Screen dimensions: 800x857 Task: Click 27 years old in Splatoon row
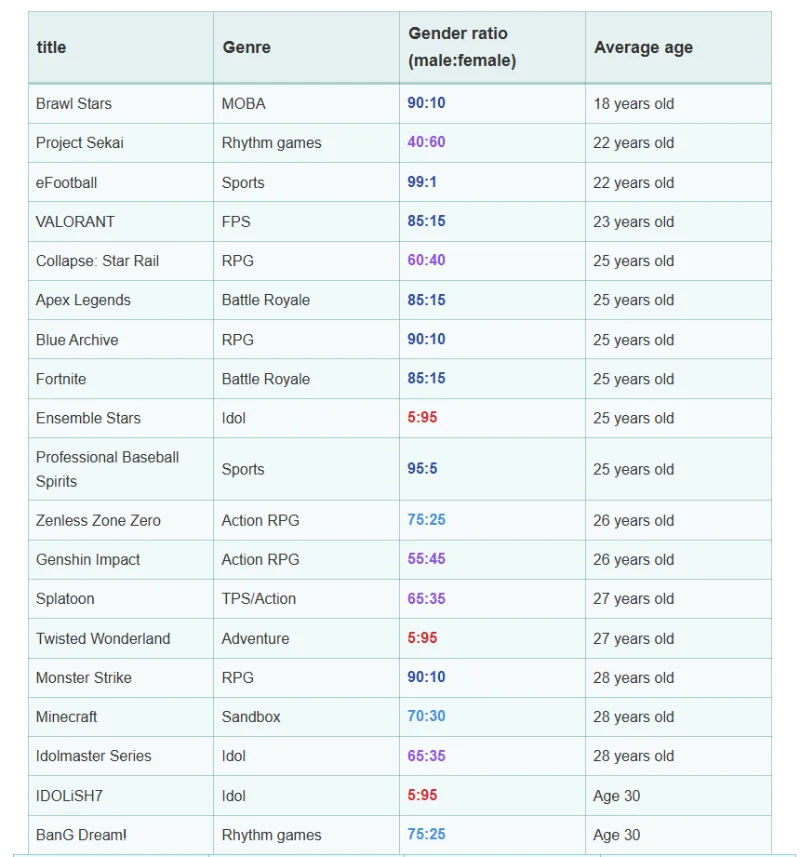[x=678, y=599]
